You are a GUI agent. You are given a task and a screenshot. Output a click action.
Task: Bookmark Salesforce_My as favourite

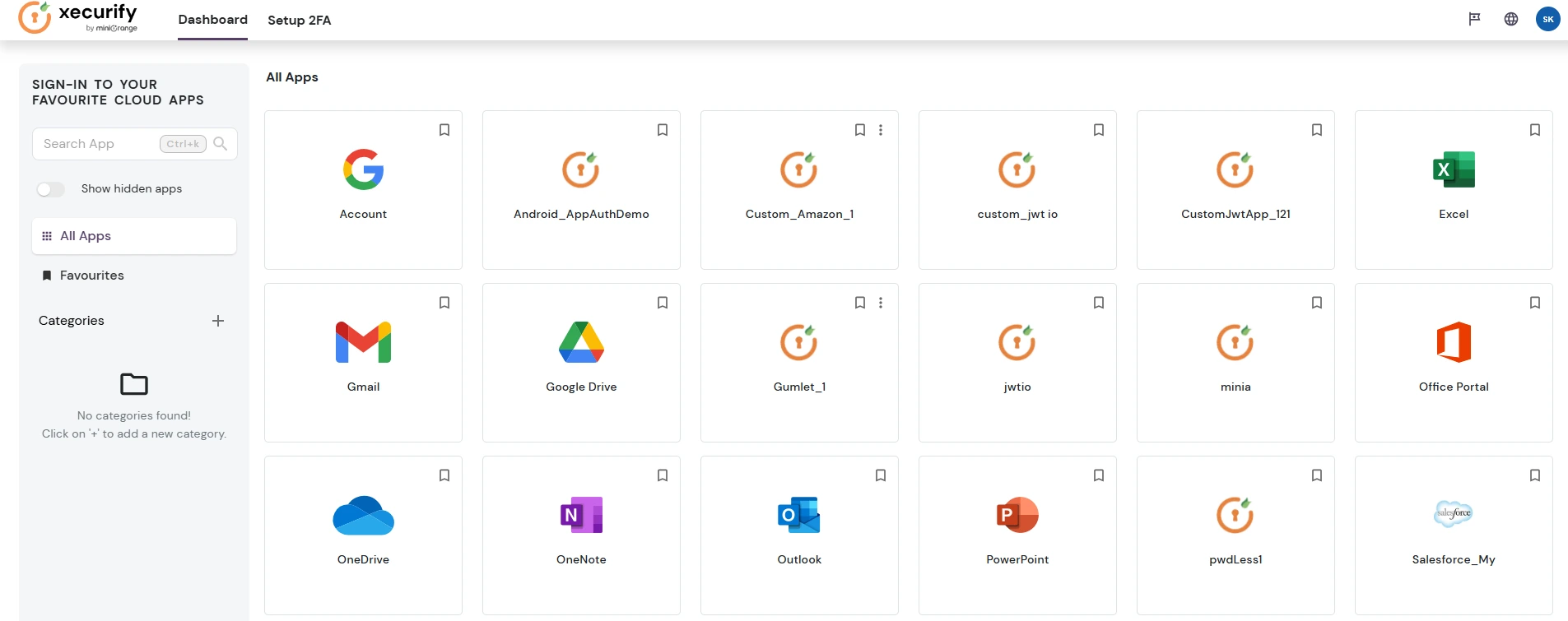tap(1535, 475)
